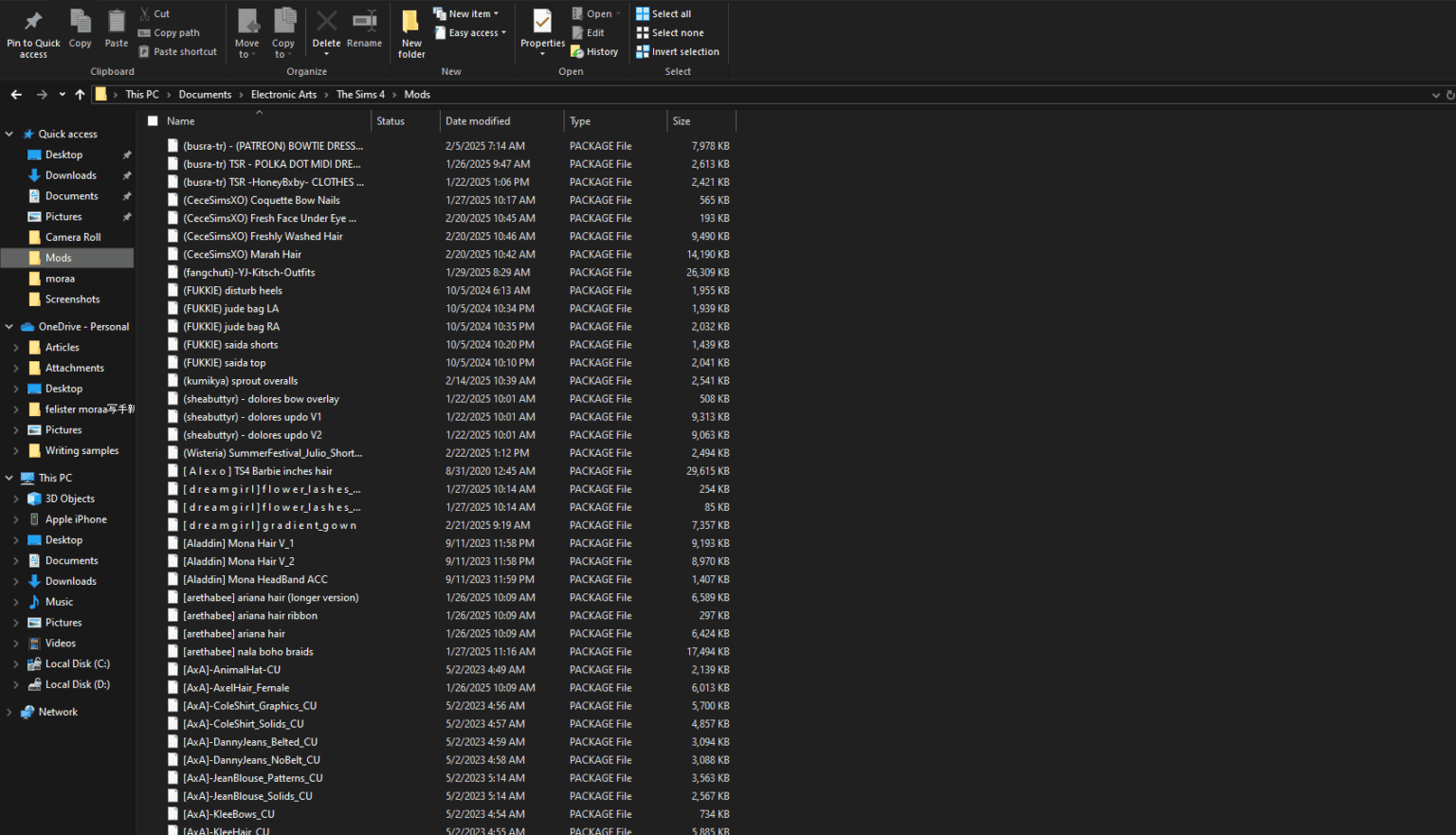Viewport: 1456px width, 835px height.
Task: Collapse the OneDrive - Personal tree node
Action: click(x=9, y=327)
